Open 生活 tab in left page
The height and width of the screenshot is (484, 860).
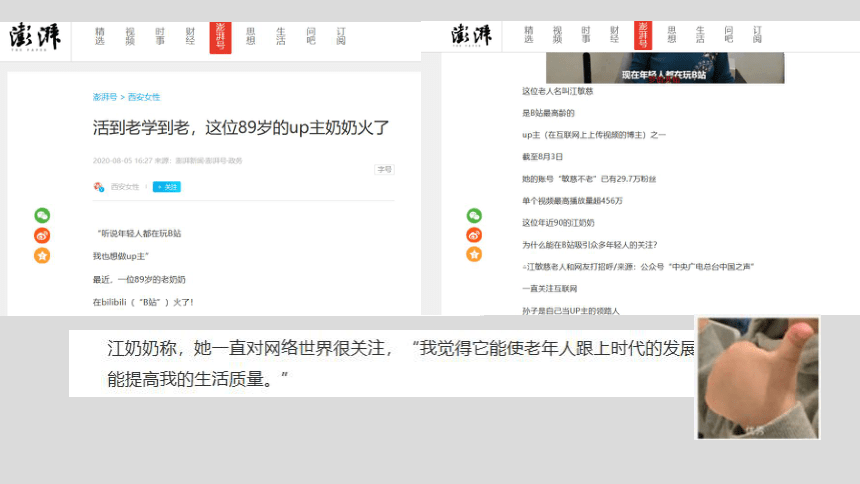(281, 36)
